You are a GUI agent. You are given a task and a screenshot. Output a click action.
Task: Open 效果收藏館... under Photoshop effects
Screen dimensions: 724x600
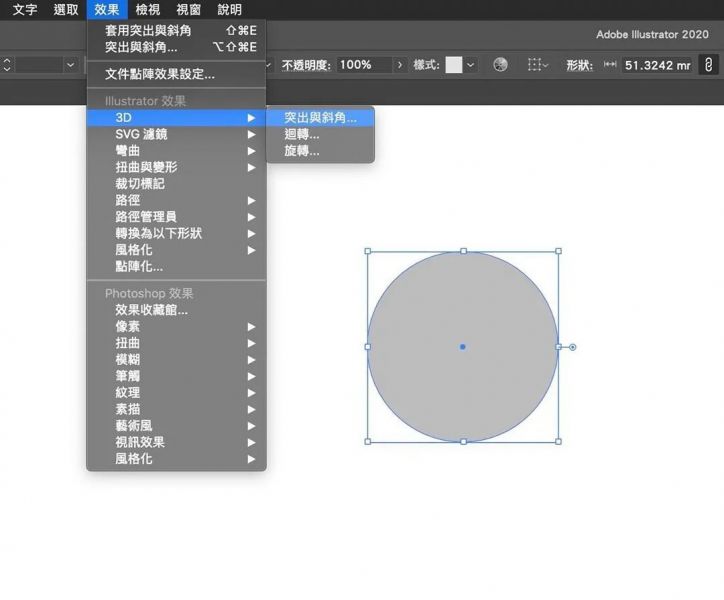(151, 310)
